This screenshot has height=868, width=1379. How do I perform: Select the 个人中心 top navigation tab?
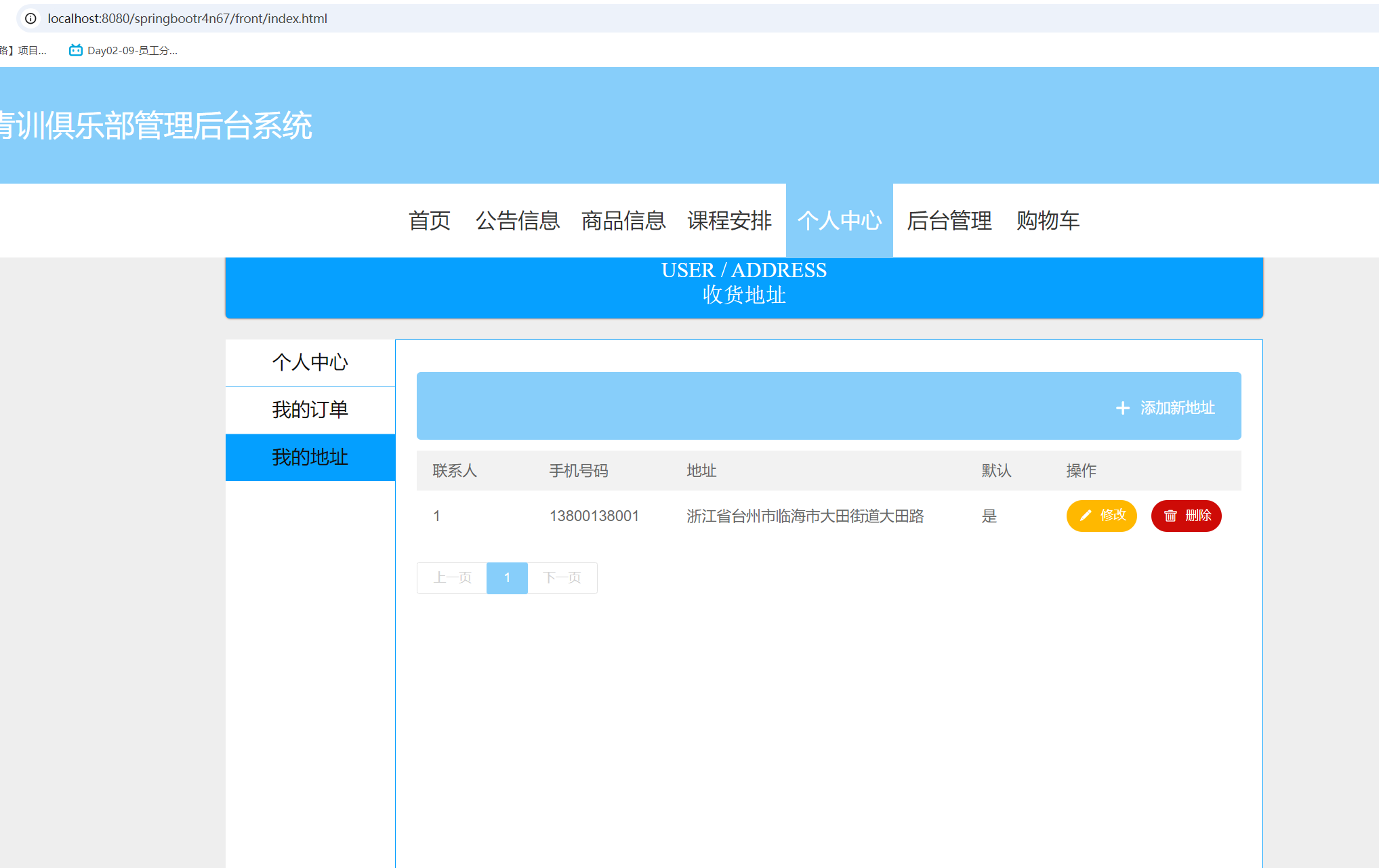click(840, 220)
